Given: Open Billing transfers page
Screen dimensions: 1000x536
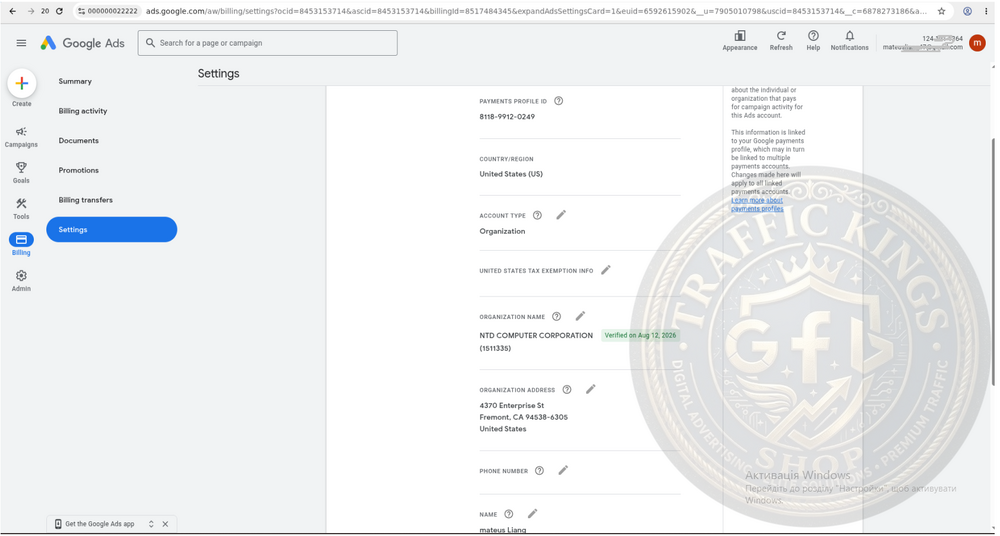Looking at the screenshot, I should [85, 200].
